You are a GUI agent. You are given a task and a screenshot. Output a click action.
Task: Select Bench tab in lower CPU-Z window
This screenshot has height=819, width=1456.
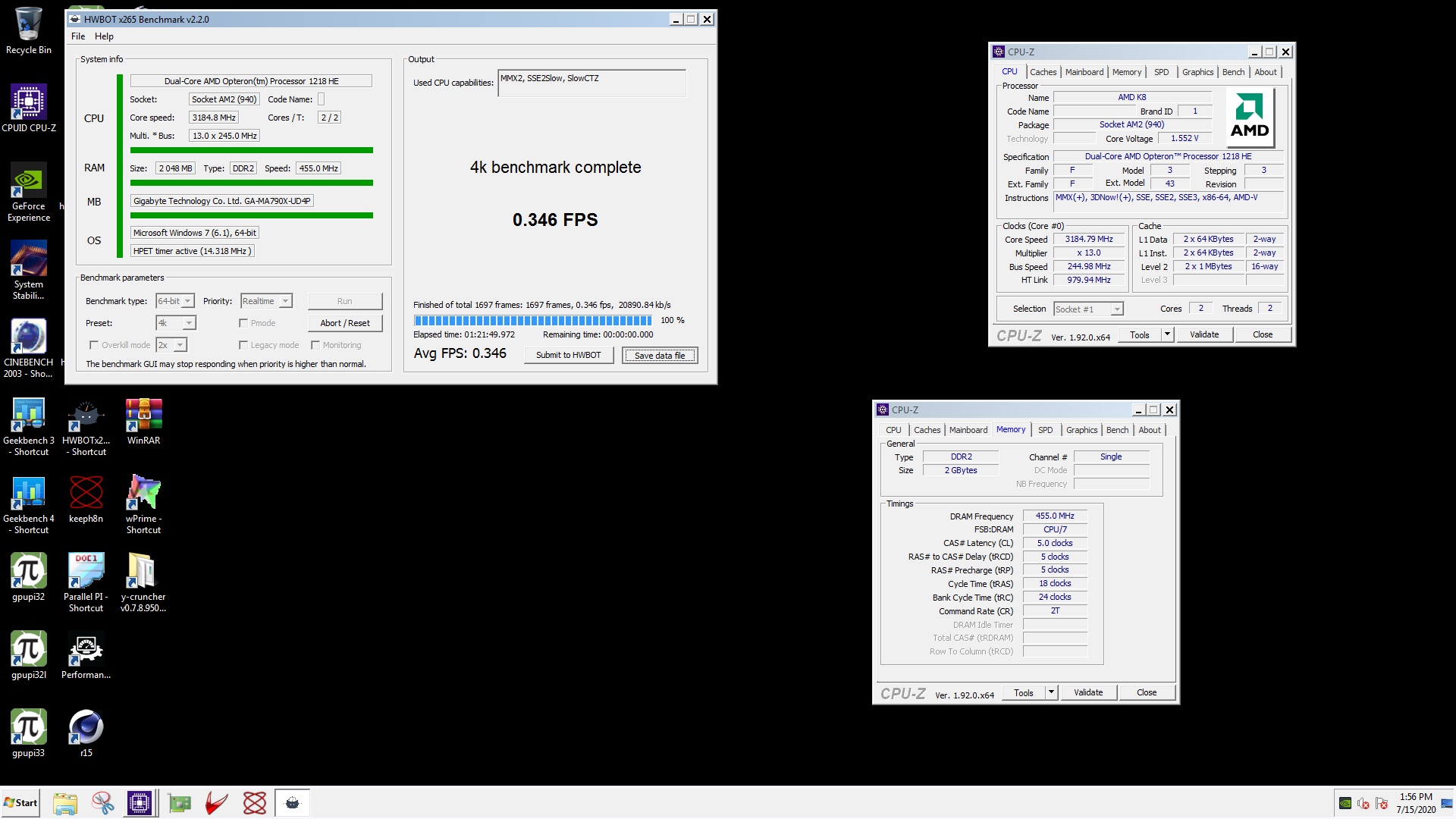[1117, 430]
